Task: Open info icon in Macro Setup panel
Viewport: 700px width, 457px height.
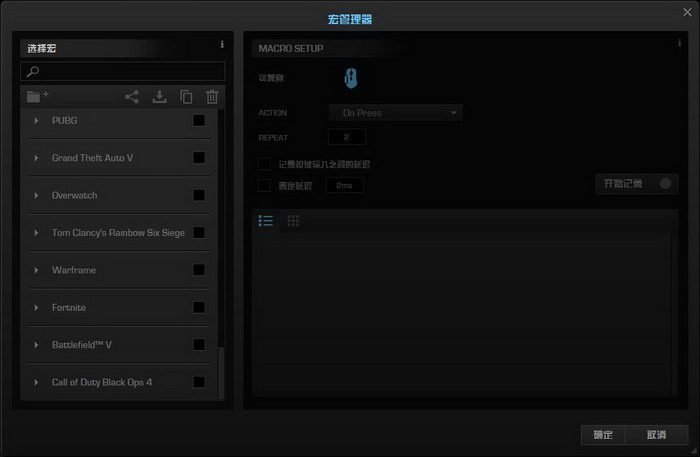Action: (678, 43)
